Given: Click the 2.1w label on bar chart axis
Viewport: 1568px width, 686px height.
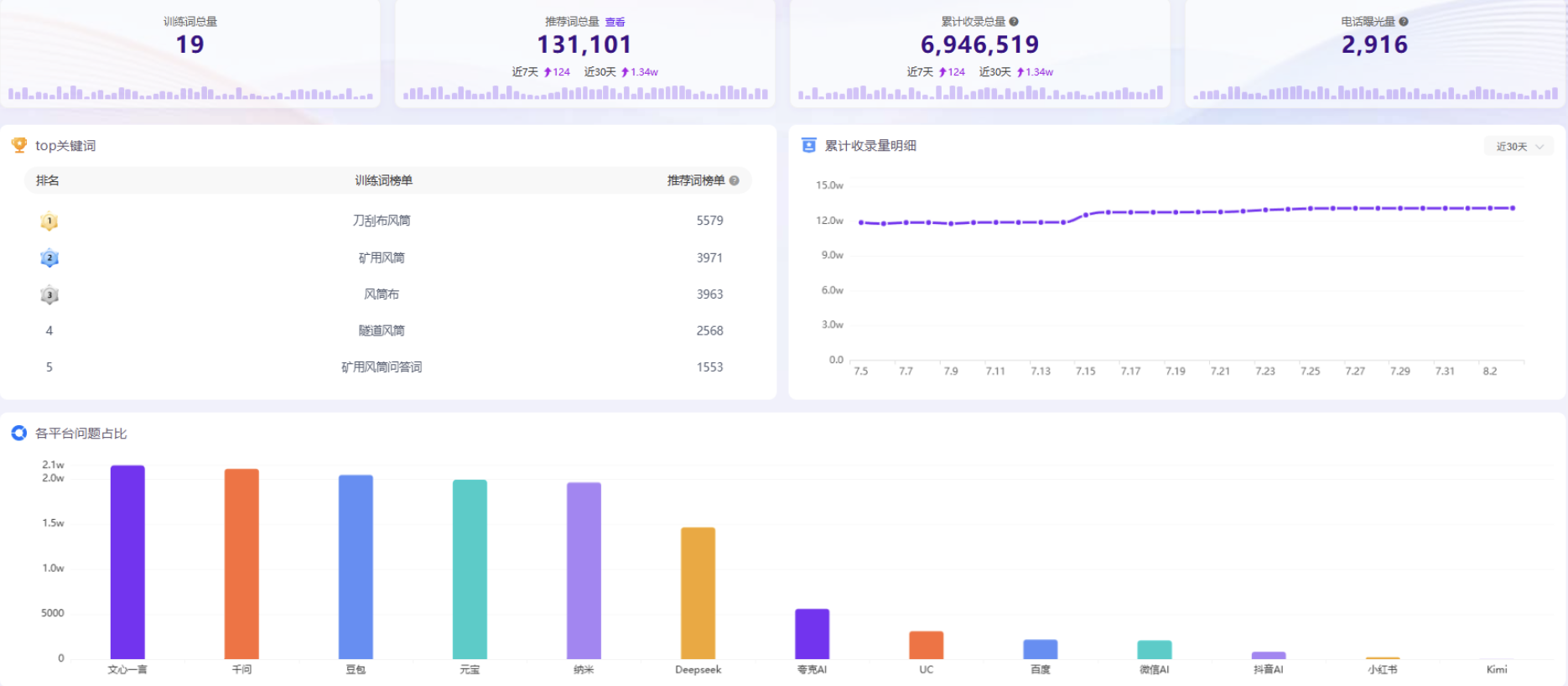Looking at the screenshot, I should pyautogui.click(x=53, y=465).
